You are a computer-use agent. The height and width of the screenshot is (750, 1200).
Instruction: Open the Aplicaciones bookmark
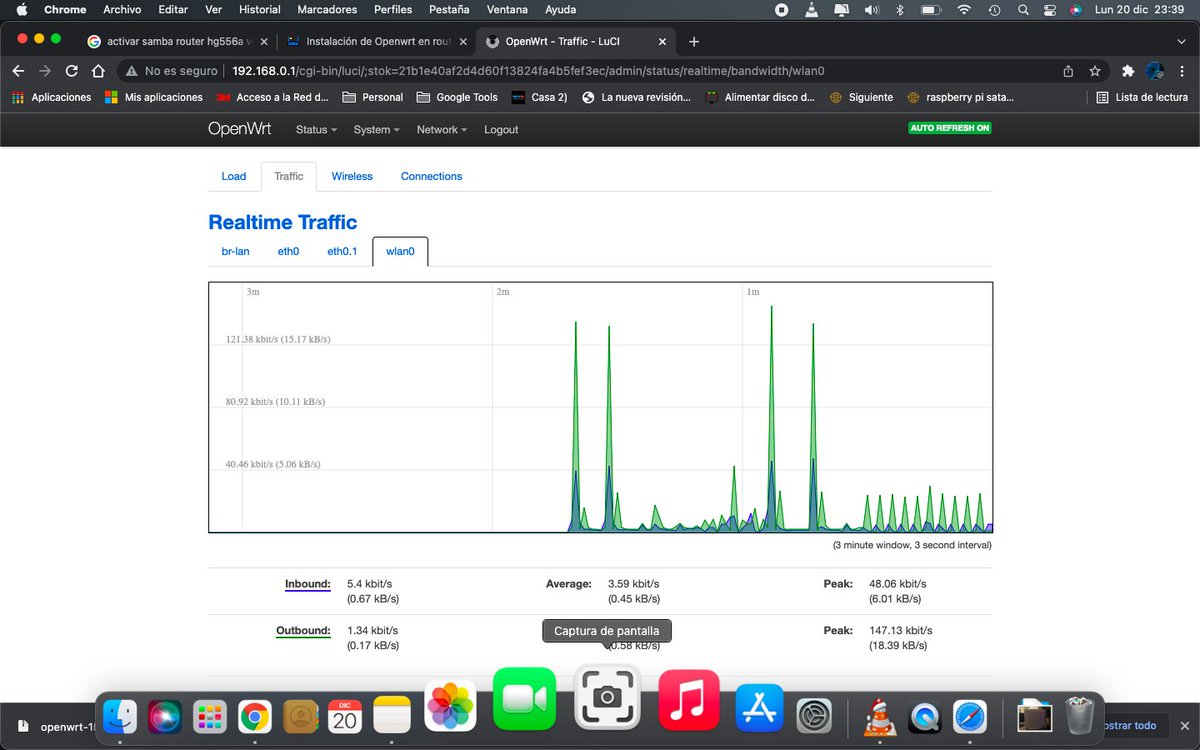52,97
